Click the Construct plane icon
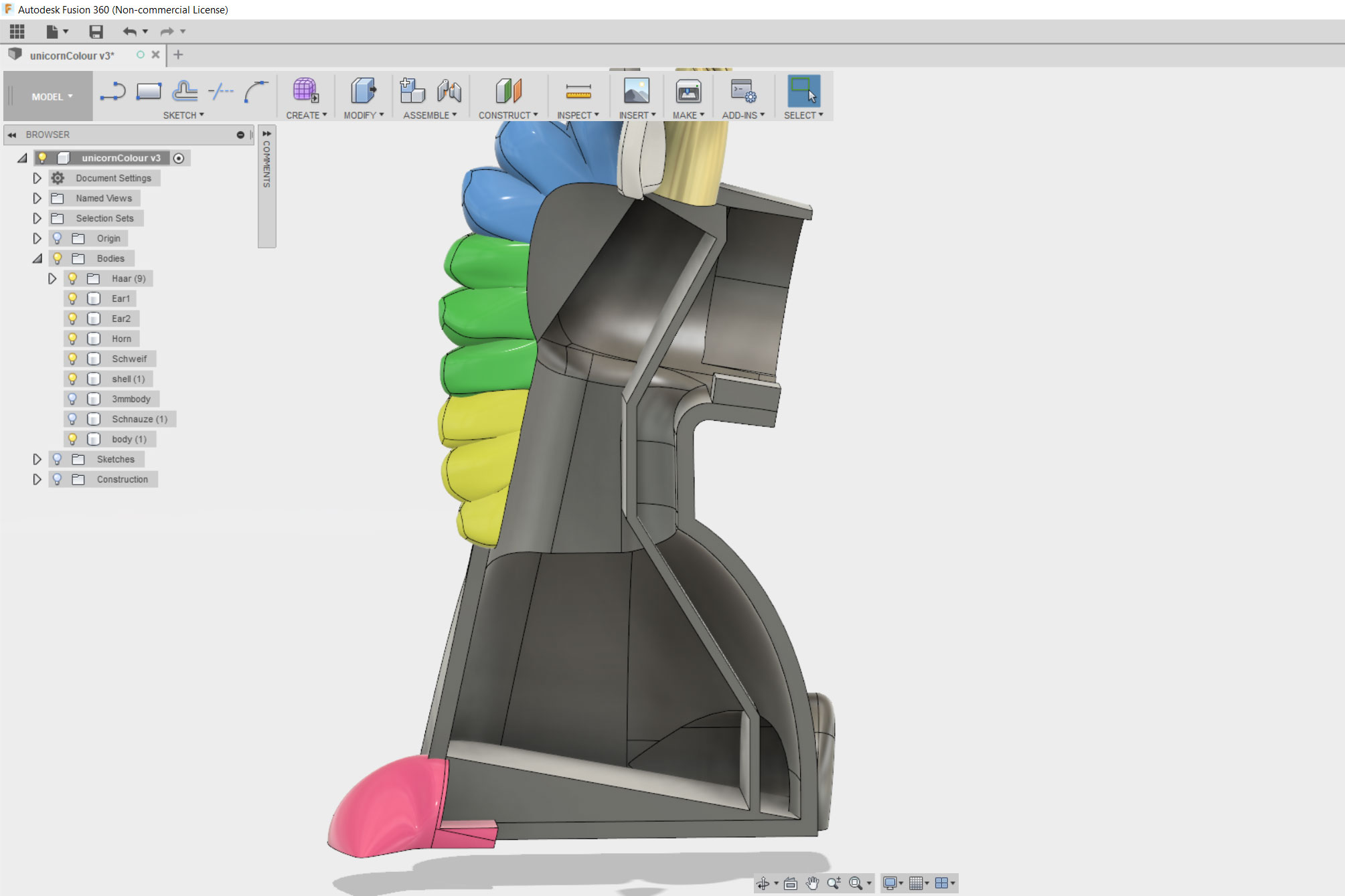1345x896 pixels. click(x=508, y=91)
